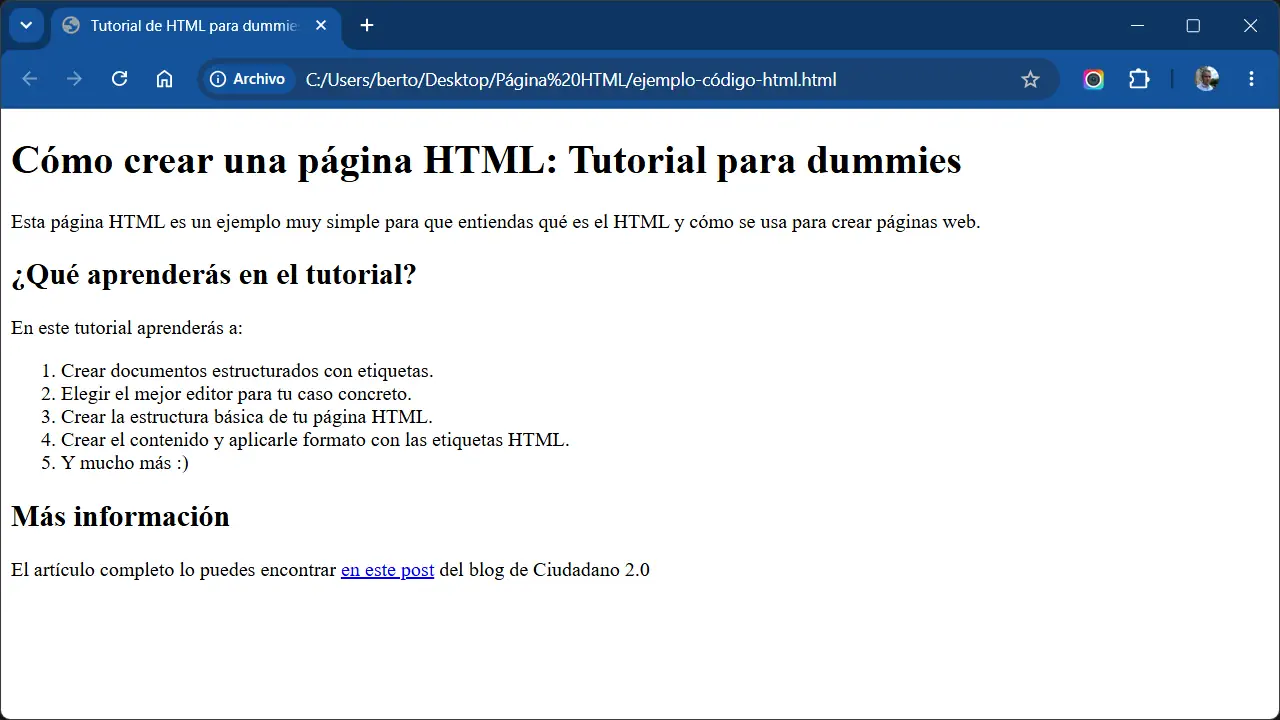Click the text 'del blog de Ciudadano 2.0'
This screenshot has height=720, width=1280.
(x=544, y=570)
